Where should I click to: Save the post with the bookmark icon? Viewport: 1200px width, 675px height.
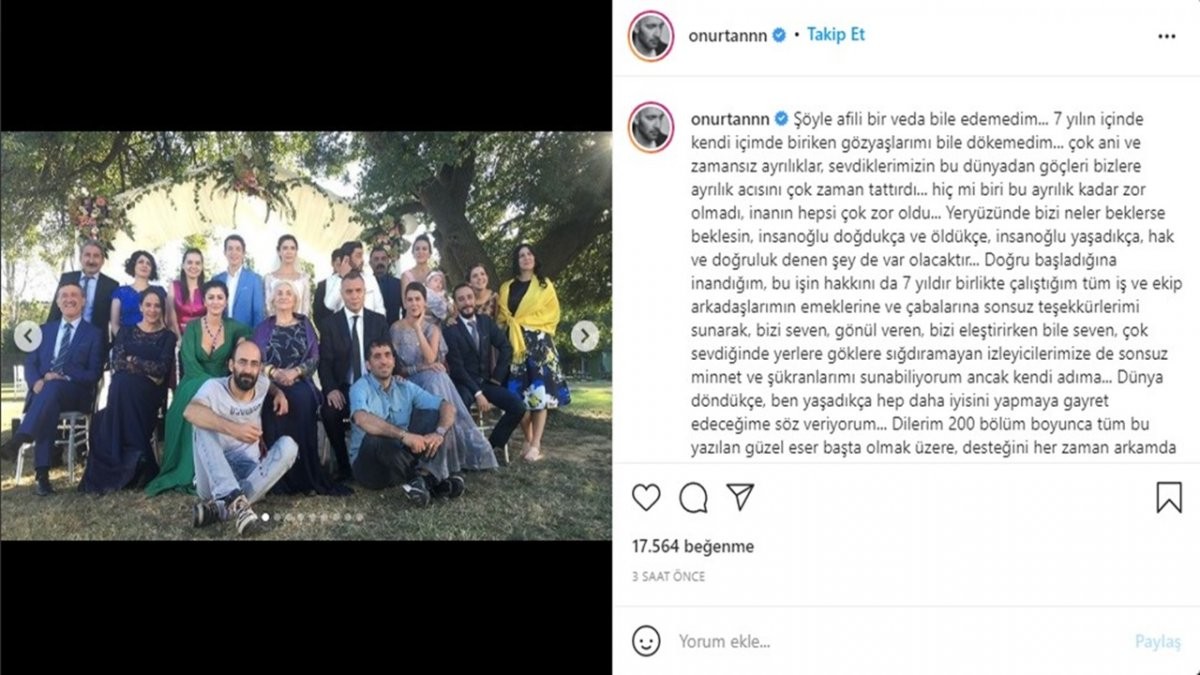coord(1169,497)
